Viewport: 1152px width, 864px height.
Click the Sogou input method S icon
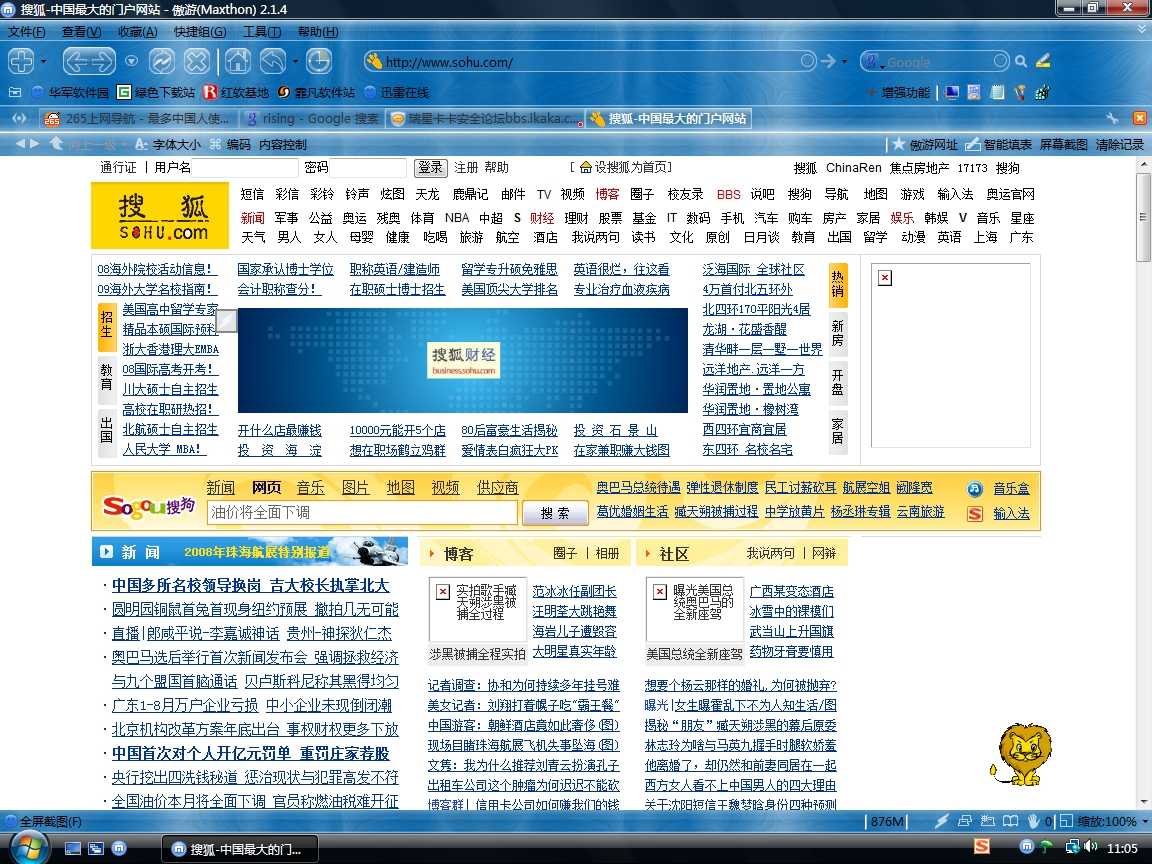975,514
